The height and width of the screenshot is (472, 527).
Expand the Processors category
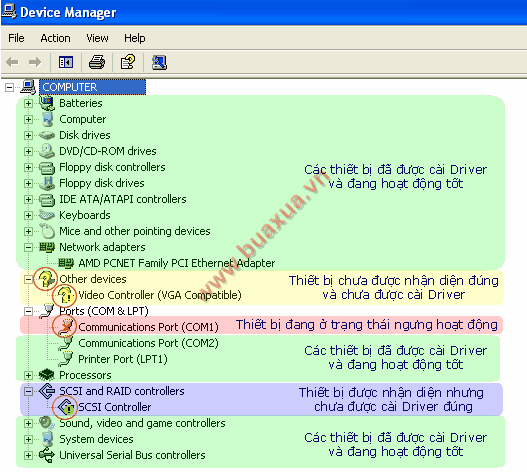click(29, 375)
